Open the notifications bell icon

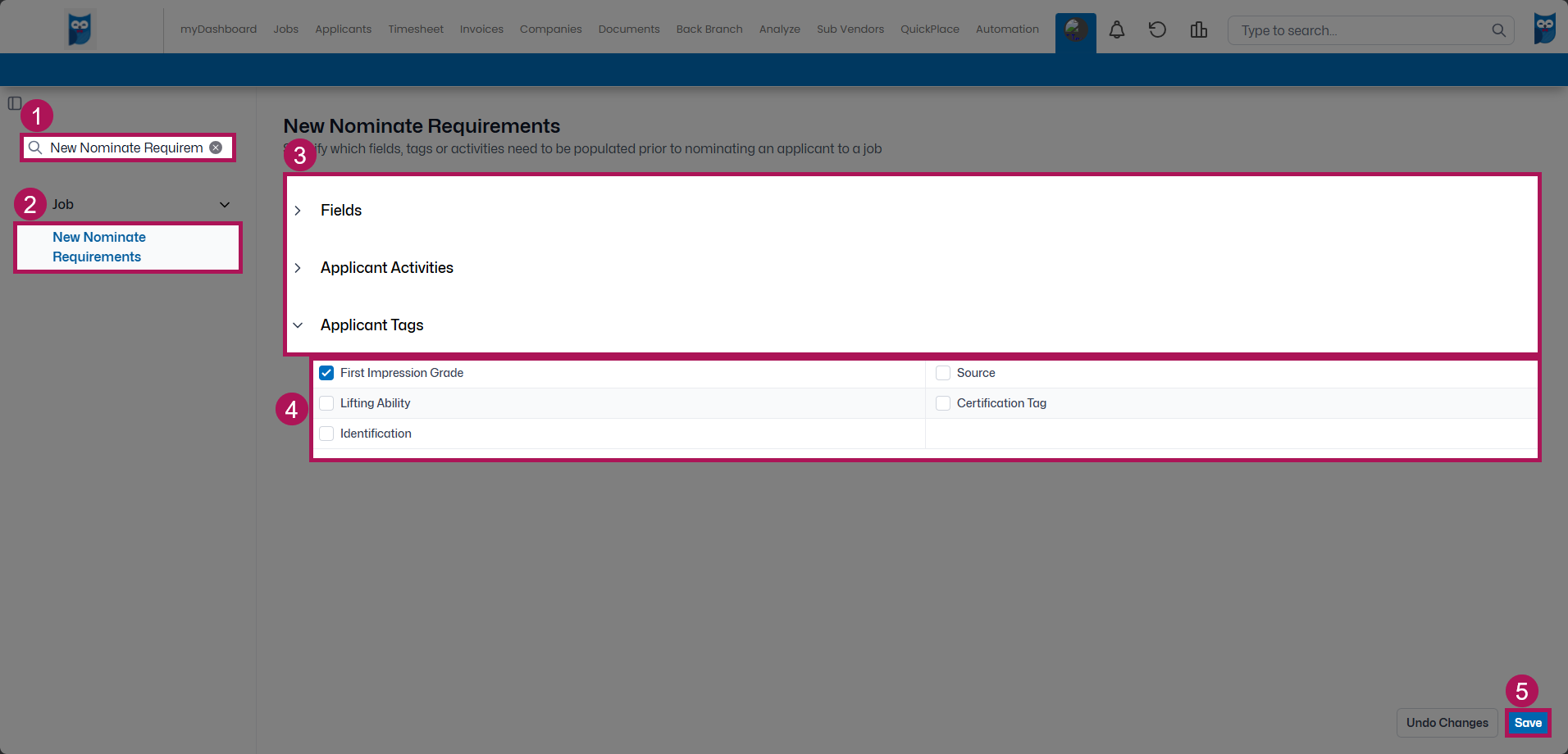click(x=1117, y=30)
